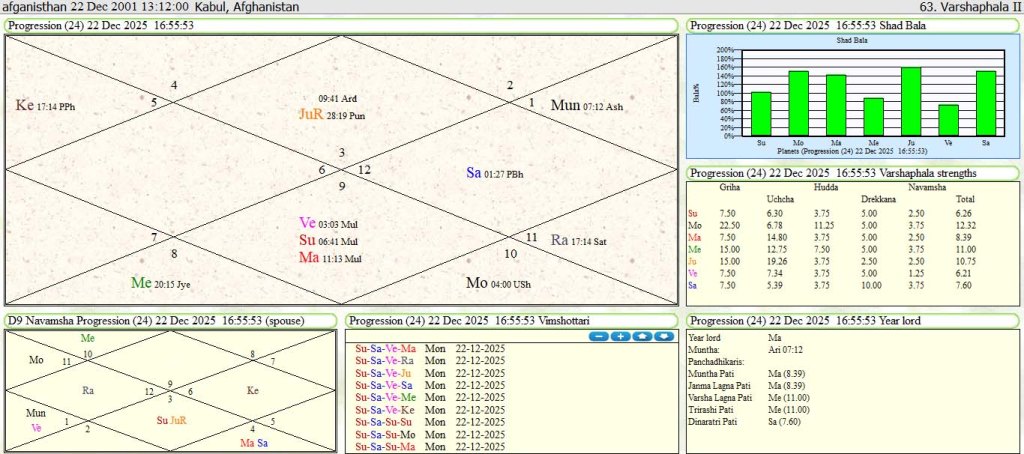Viewport: 1024px width, 454px height.
Task: Expand the Su-Sa-Su-Su dasha entry
Action: coord(386,422)
